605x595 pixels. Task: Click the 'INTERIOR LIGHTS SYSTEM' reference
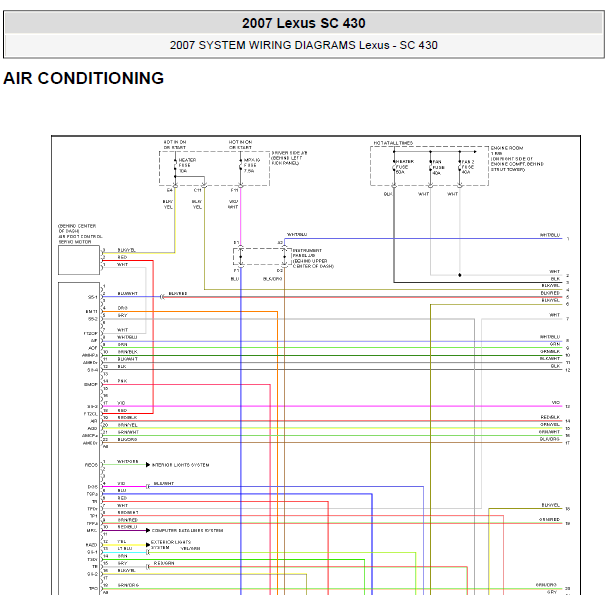pyautogui.click(x=181, y=465)
